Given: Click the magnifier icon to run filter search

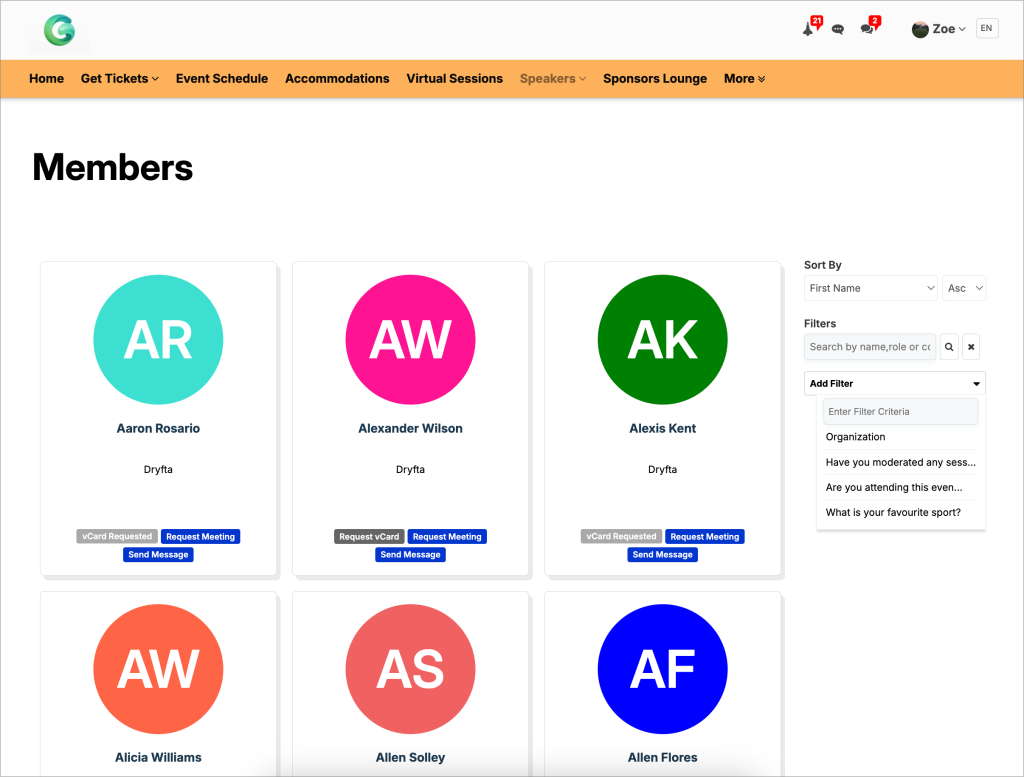Looking at the screenshot, I should point(948,346).
